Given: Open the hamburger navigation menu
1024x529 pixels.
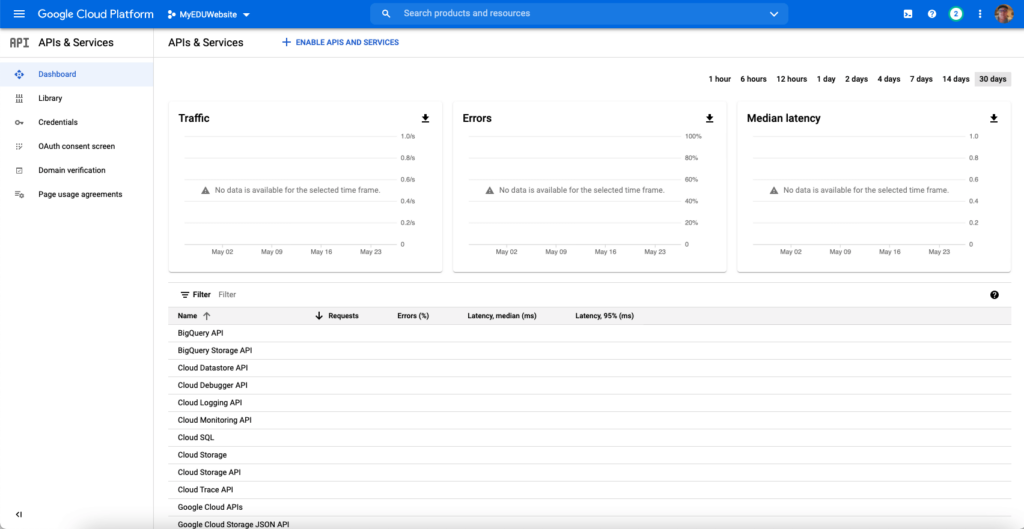Looking at the screenshot, I should pyautogui.click(x=19, y=14).
